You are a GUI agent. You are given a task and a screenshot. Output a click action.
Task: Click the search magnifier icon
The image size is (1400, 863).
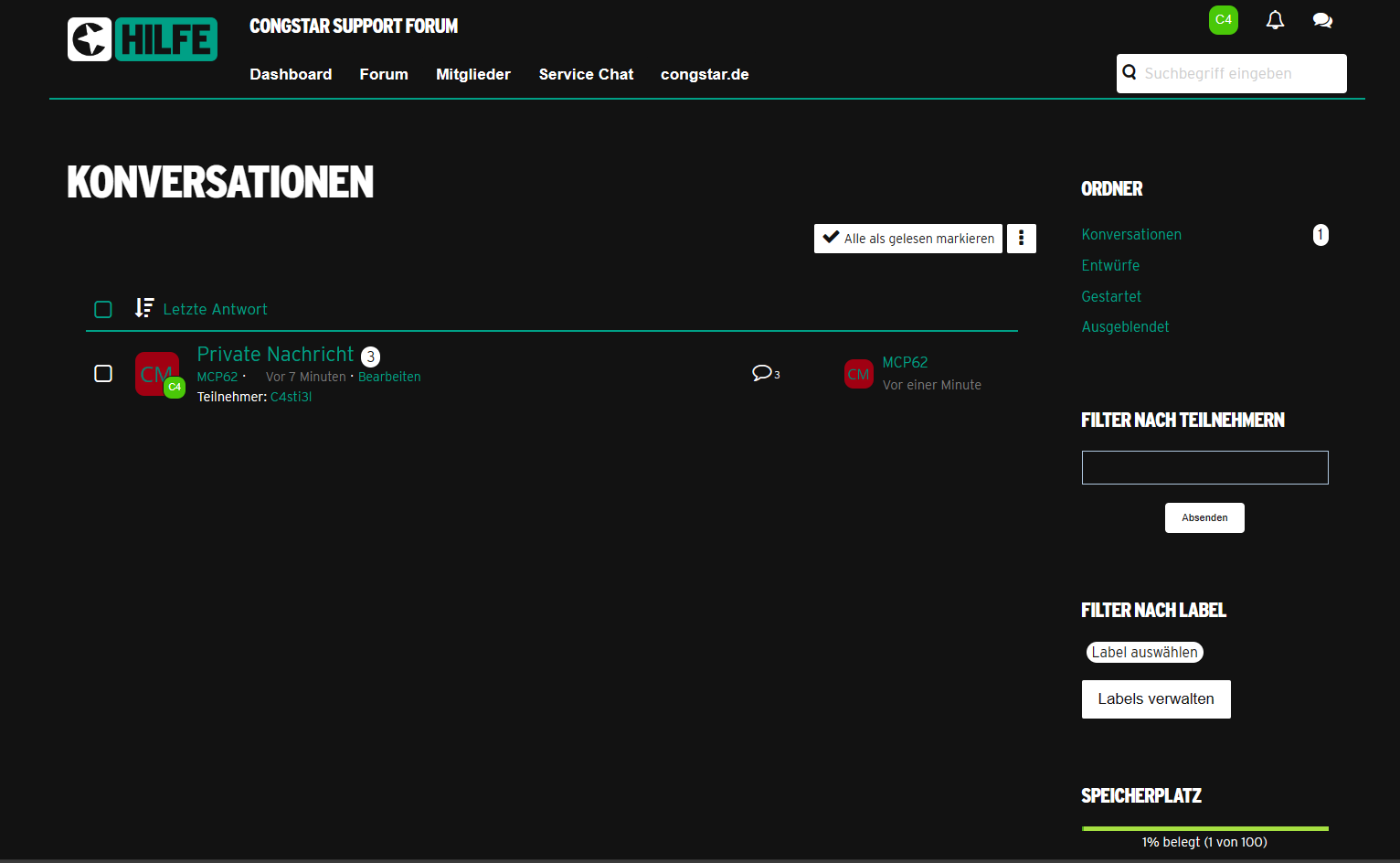click(x=1130, y=73)
